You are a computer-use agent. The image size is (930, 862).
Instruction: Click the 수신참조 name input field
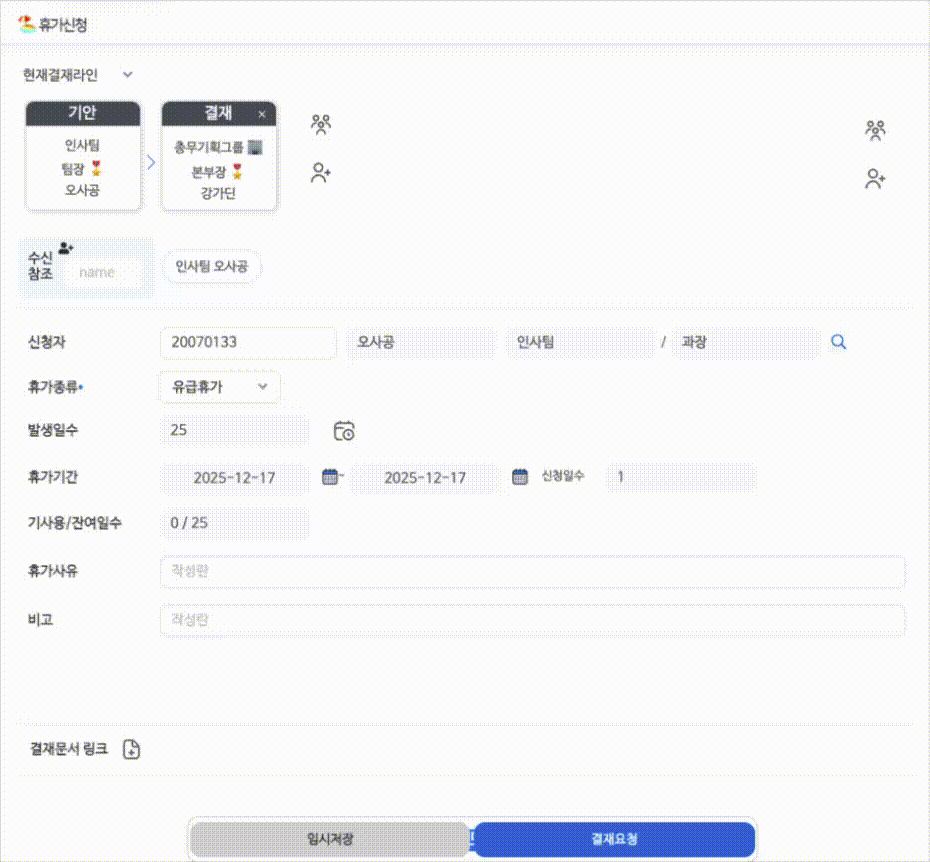(x=105, y=272)
